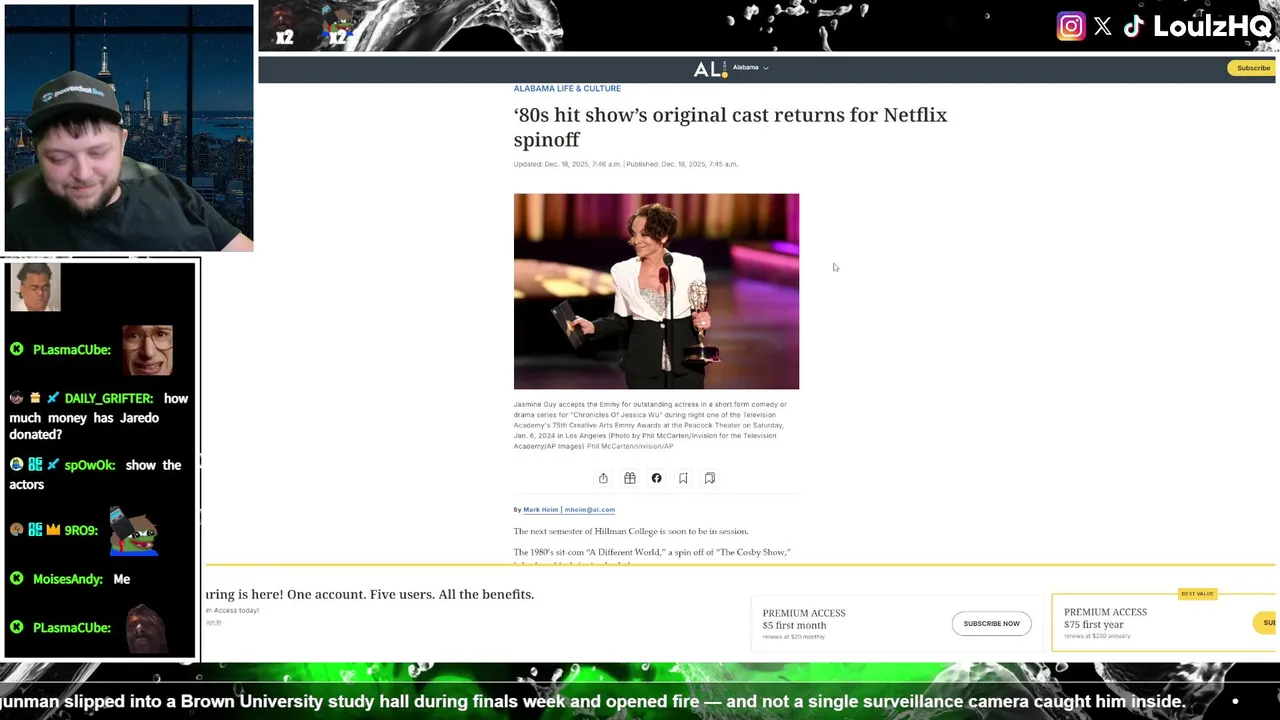1280x720 pixels.
Task: Click 9RO9's username in chat
Action: tap(81, 530)
